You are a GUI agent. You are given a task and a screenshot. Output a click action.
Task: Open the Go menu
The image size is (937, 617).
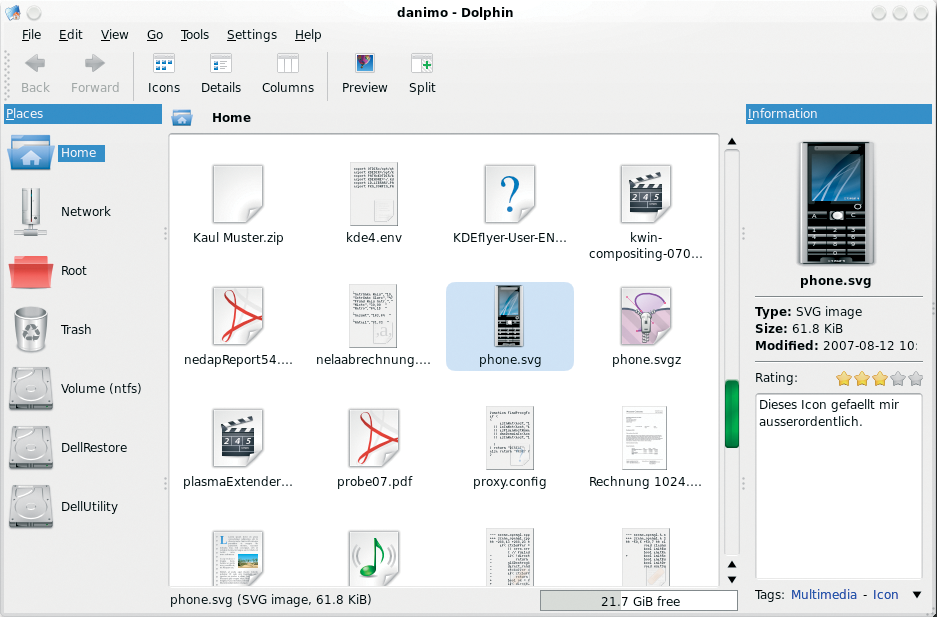(x=155, y=35)
